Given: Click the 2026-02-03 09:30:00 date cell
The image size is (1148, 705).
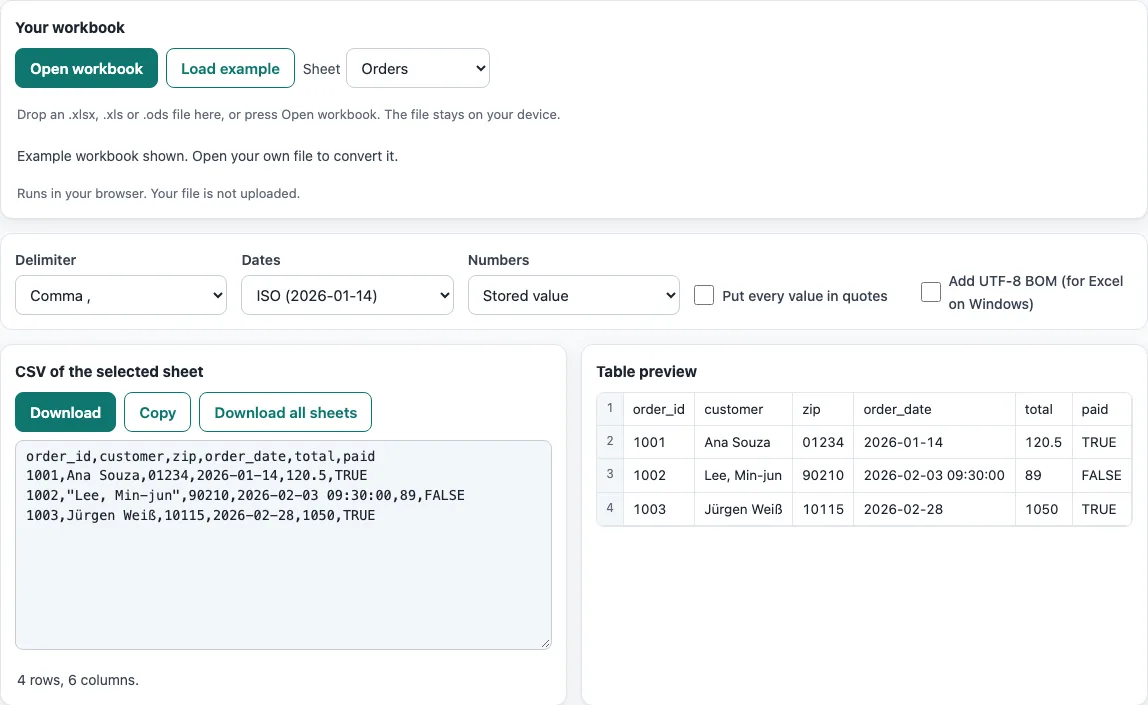Looking at the screenshot, I should tap(934, 475).
